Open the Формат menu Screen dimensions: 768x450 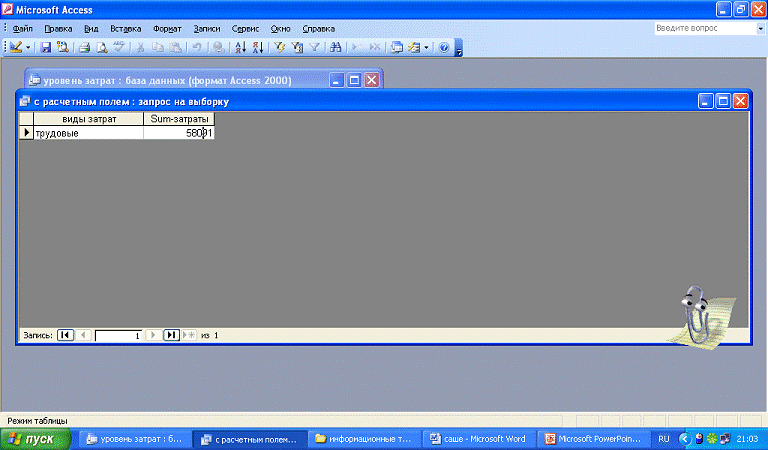tap(167, 29)
